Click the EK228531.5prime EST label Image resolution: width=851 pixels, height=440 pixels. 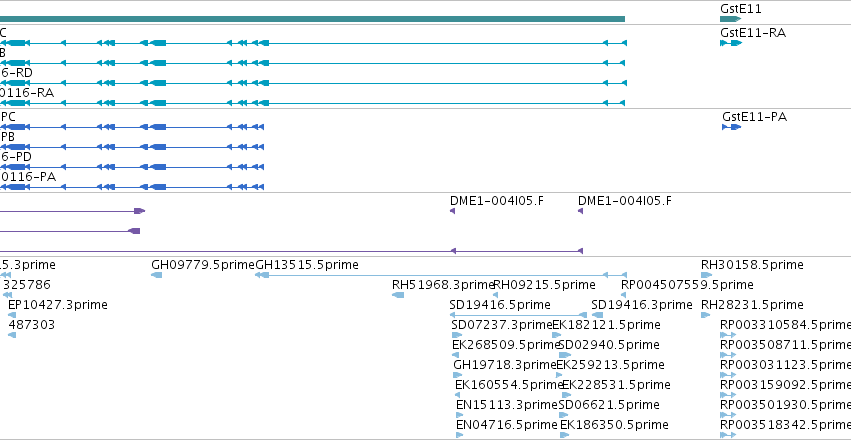[x=616, y=385]
